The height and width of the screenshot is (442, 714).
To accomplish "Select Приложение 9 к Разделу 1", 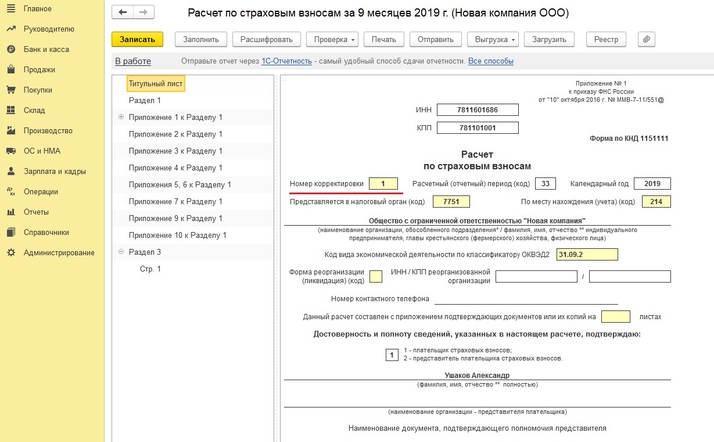I will point(176,218).
